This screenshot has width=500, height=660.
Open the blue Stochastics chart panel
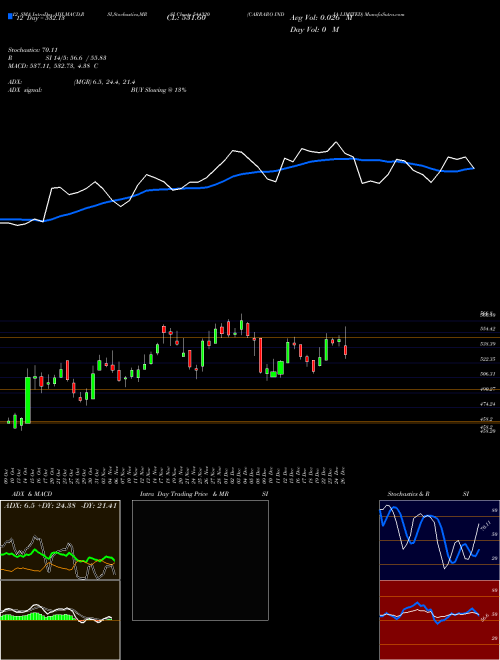(439, 540)
